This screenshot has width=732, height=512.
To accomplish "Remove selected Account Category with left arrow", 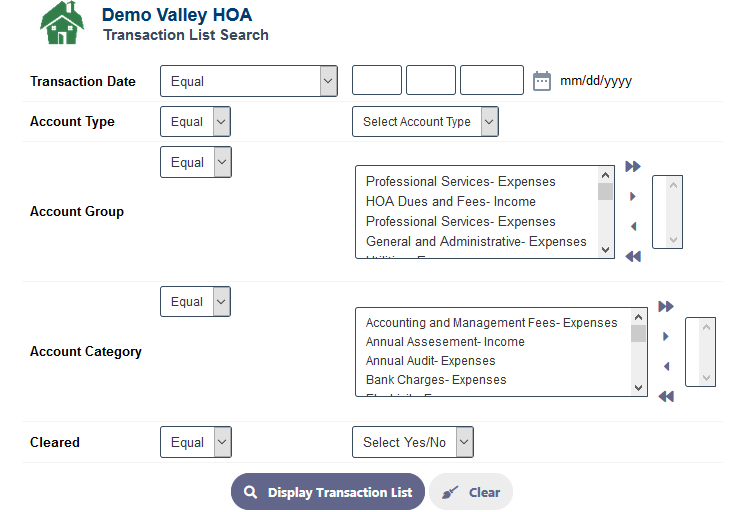I will [x=666, y=366].
